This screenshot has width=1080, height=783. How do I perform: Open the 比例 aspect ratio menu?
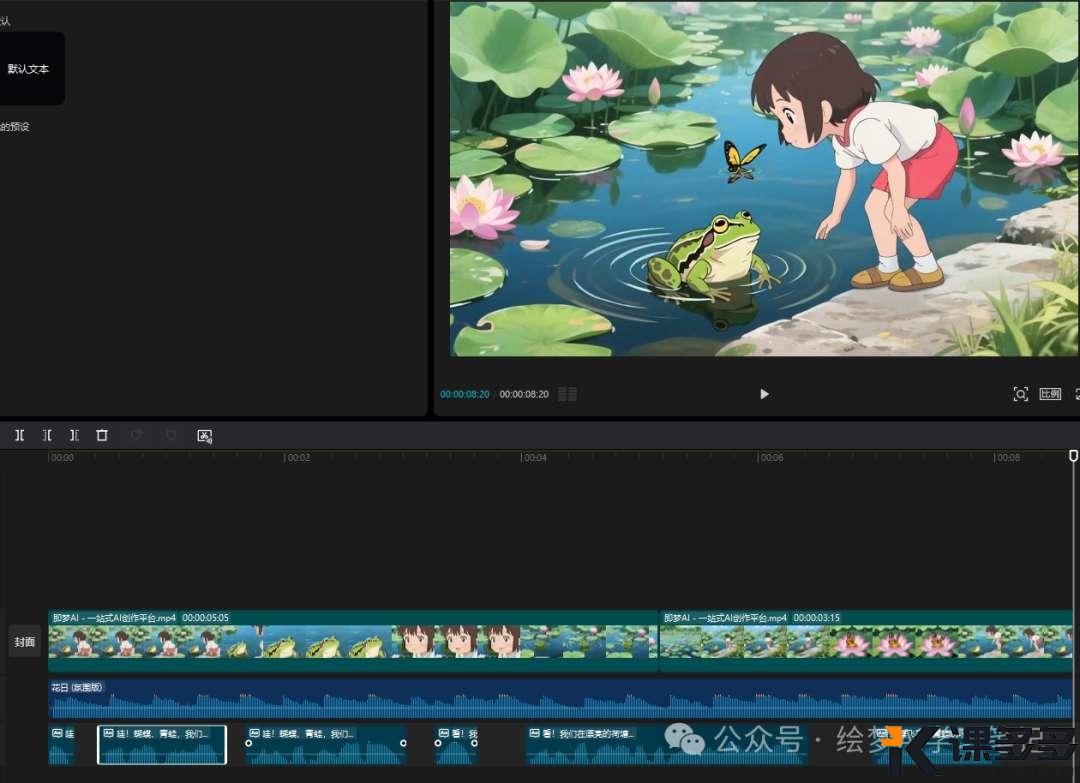1050,394
